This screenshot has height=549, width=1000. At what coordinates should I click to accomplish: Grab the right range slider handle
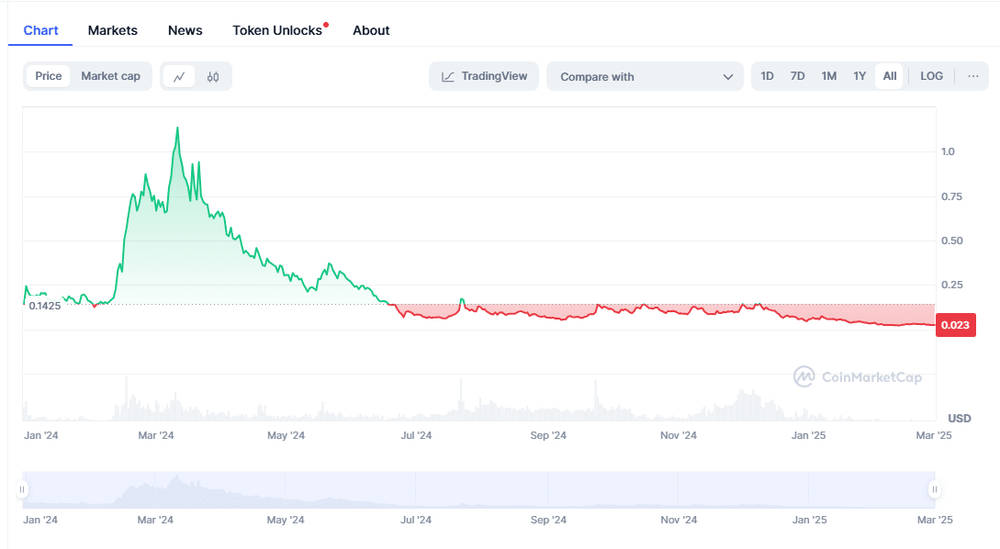[934, 490]
